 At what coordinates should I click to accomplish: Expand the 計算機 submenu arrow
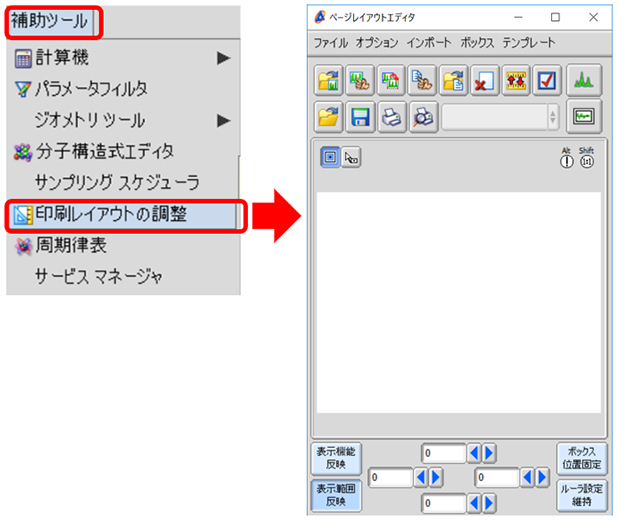tap(223, 58)
